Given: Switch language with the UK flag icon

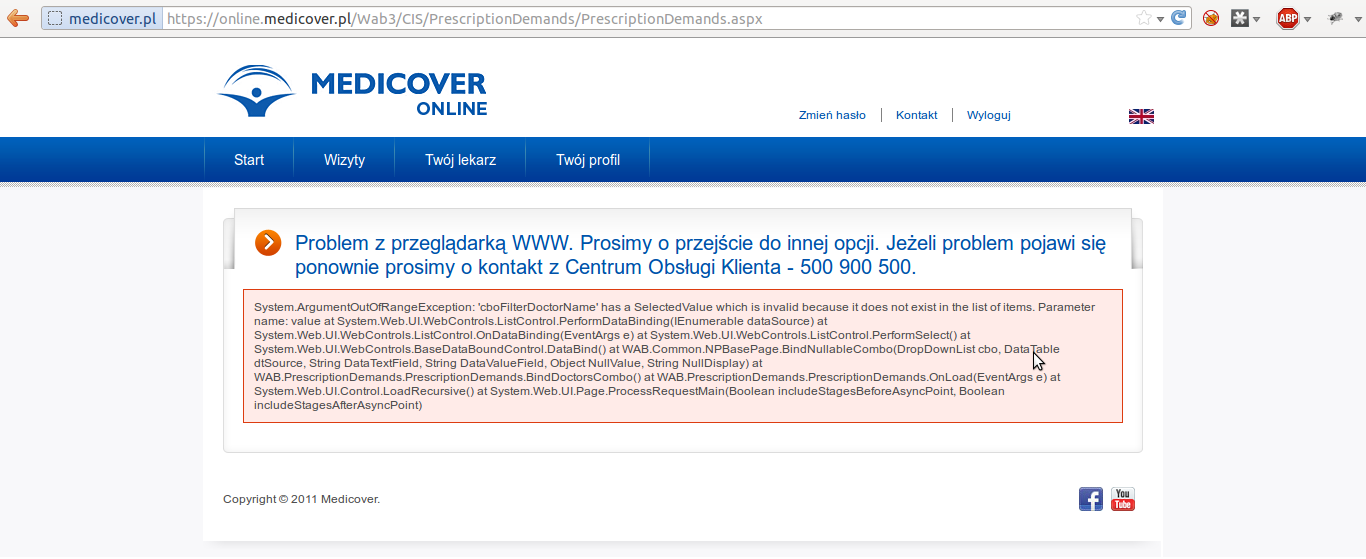Looking at the screenshot, I should (1141, 116).
